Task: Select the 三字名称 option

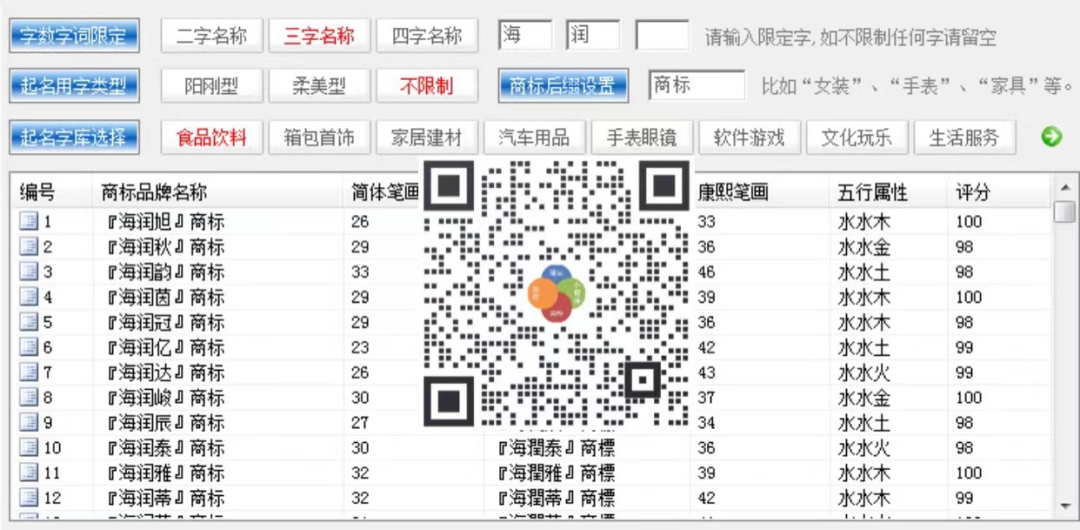Action: (320, 35)
